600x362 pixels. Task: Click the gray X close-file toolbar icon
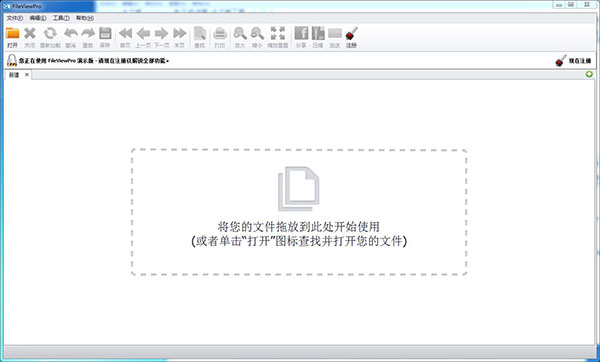29,34
